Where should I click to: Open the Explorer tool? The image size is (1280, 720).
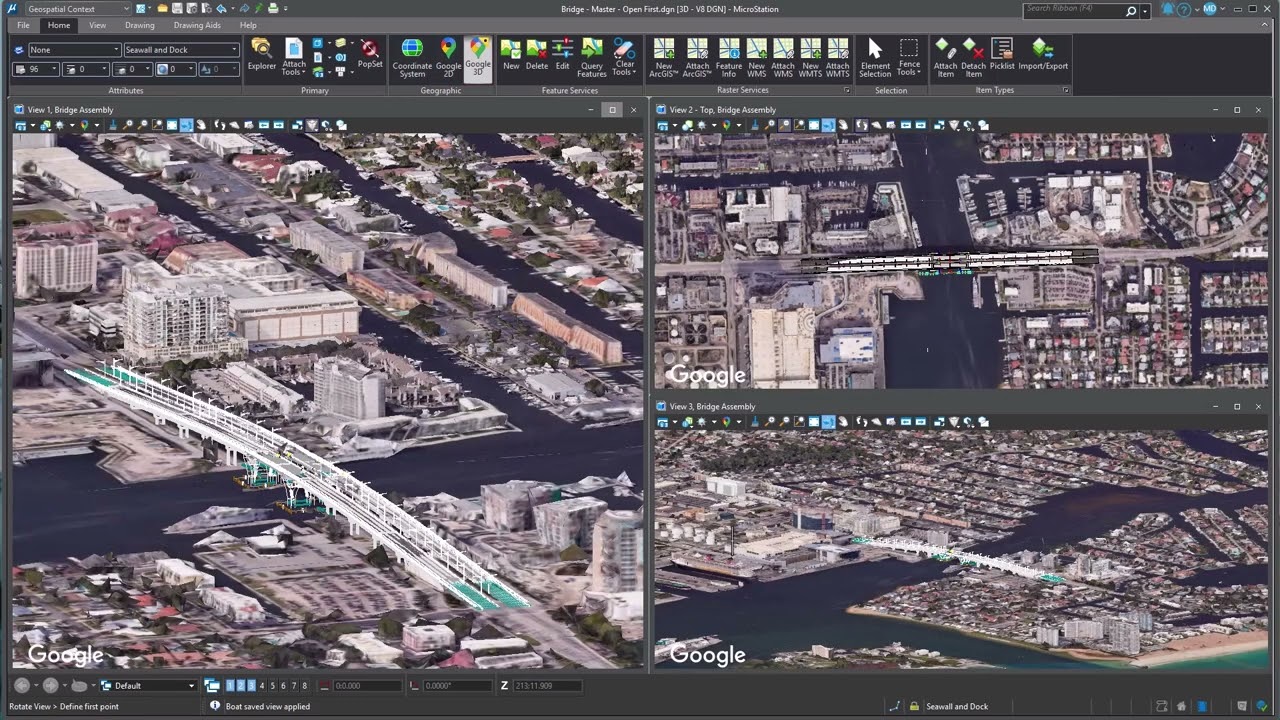(x=261, y=56)
